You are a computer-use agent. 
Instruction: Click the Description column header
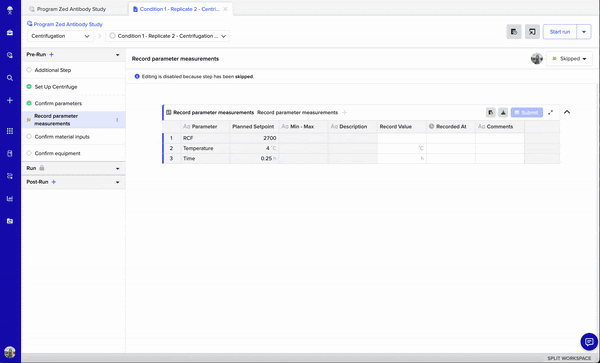coord(353,127)
